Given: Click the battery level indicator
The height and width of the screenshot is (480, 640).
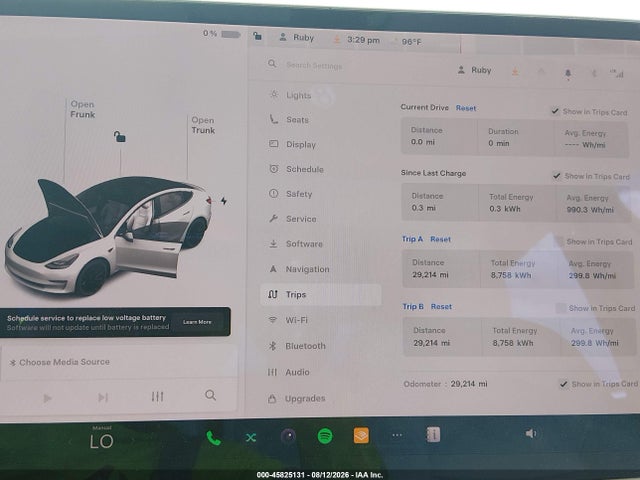Looking at the screenshot, I should (x=222, y=34).
